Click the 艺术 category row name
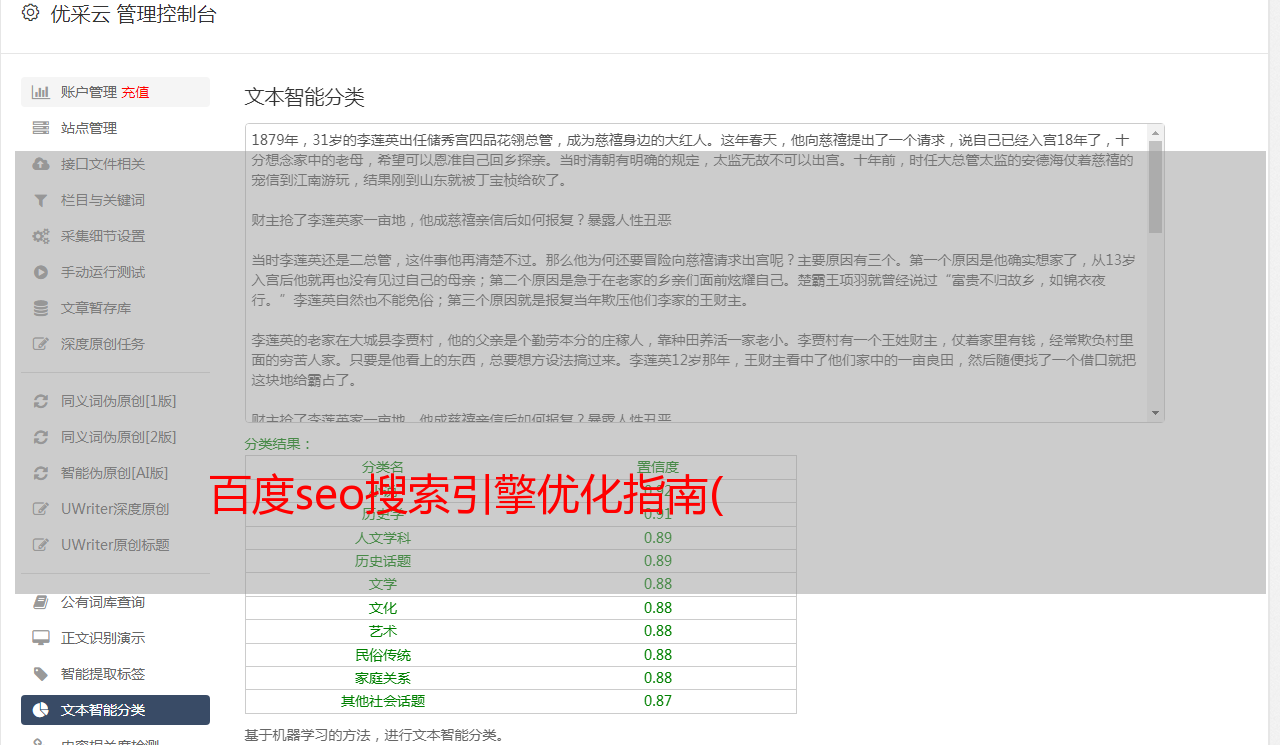The width and height of the screenshot is (1280, 745). tap(383, 631)
